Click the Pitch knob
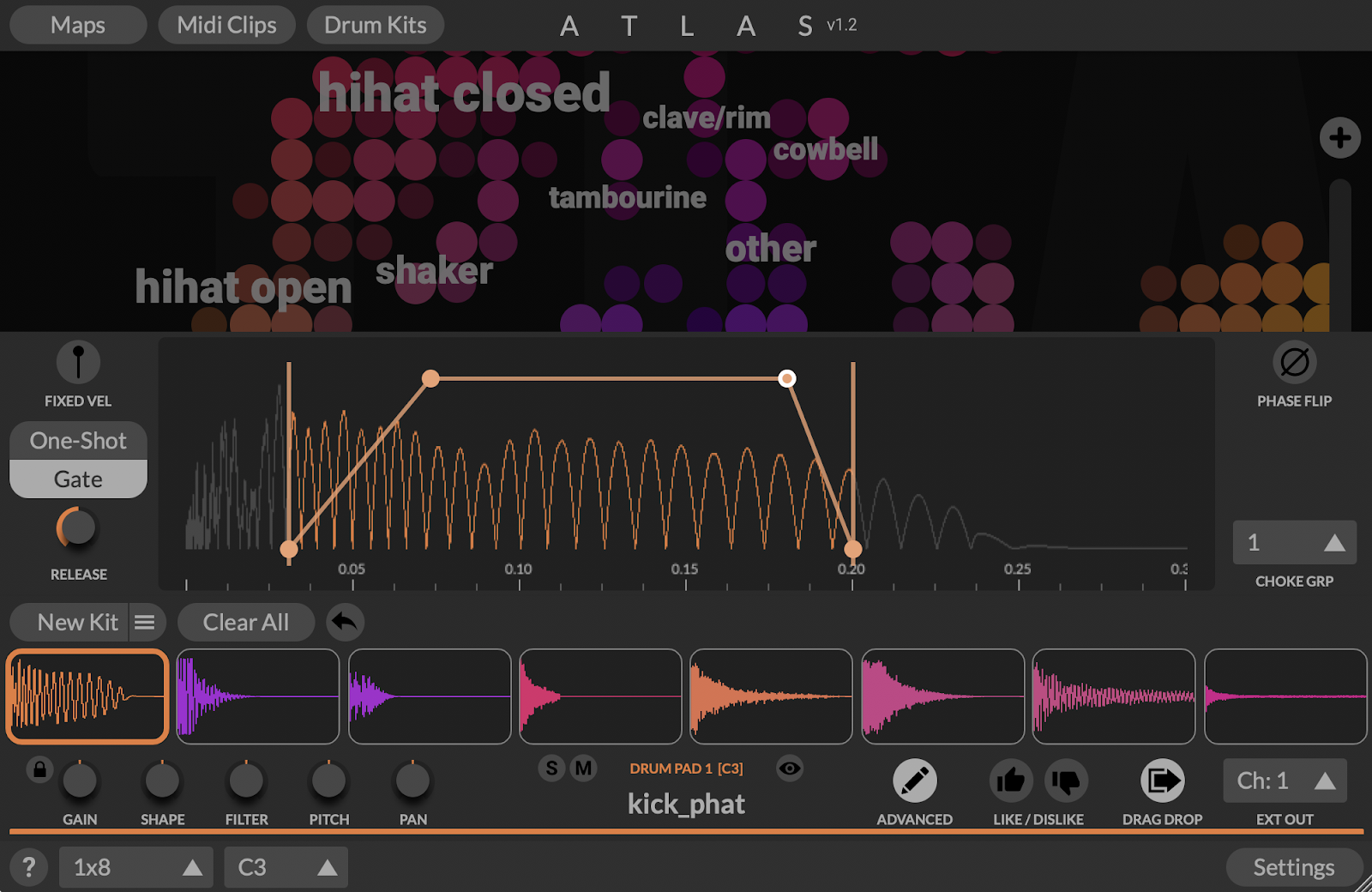This screenshot has height=892, width=1372. click(329, 781)
